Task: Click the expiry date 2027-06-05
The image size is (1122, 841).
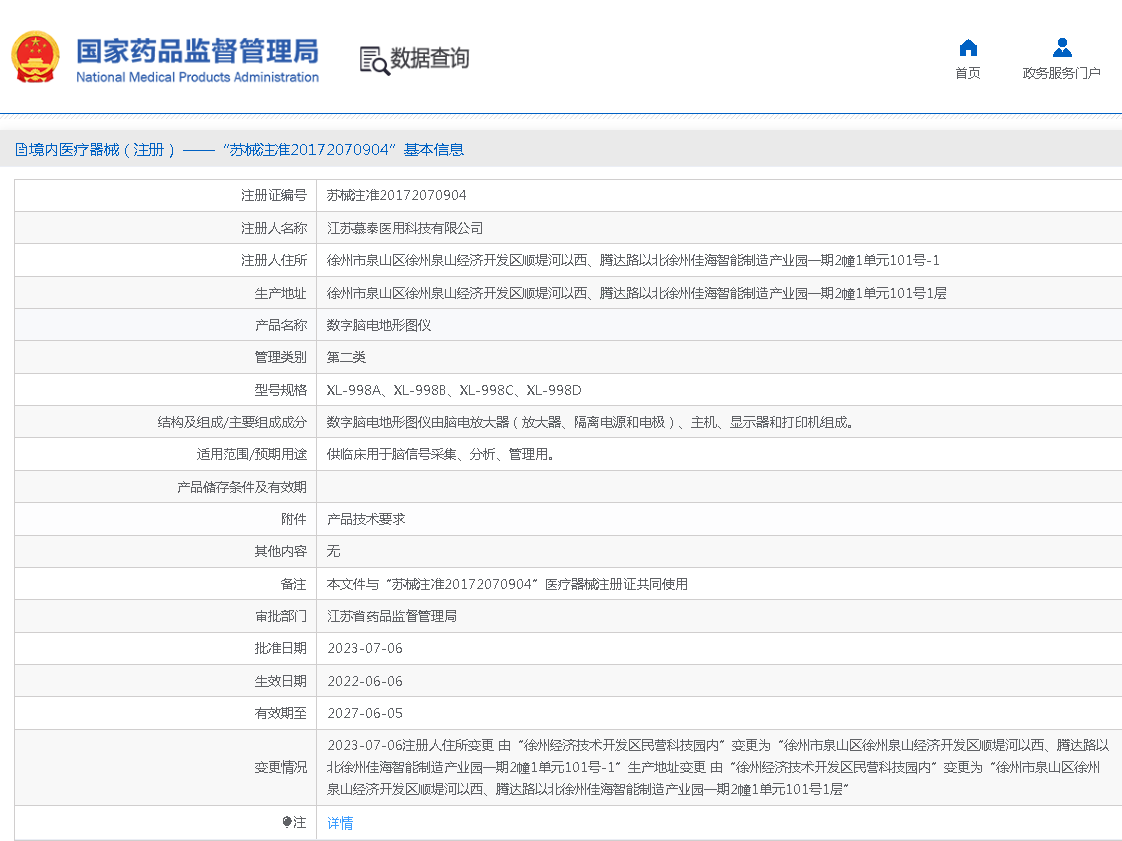Action: [365, 713]
